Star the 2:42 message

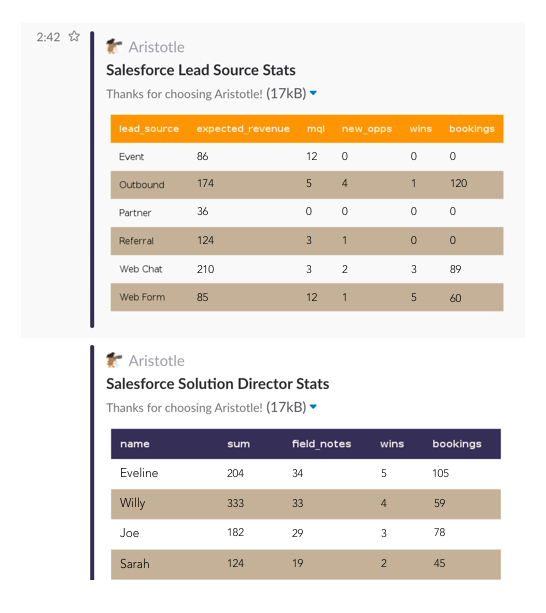pos(74,36)
